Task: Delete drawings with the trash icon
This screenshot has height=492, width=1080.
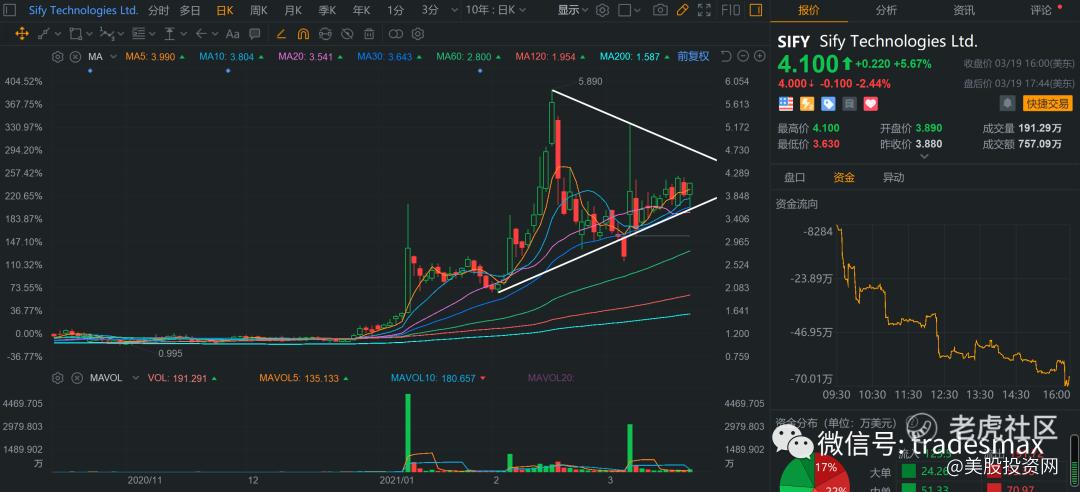Action: pyautogui.click(x=369, y=34)
